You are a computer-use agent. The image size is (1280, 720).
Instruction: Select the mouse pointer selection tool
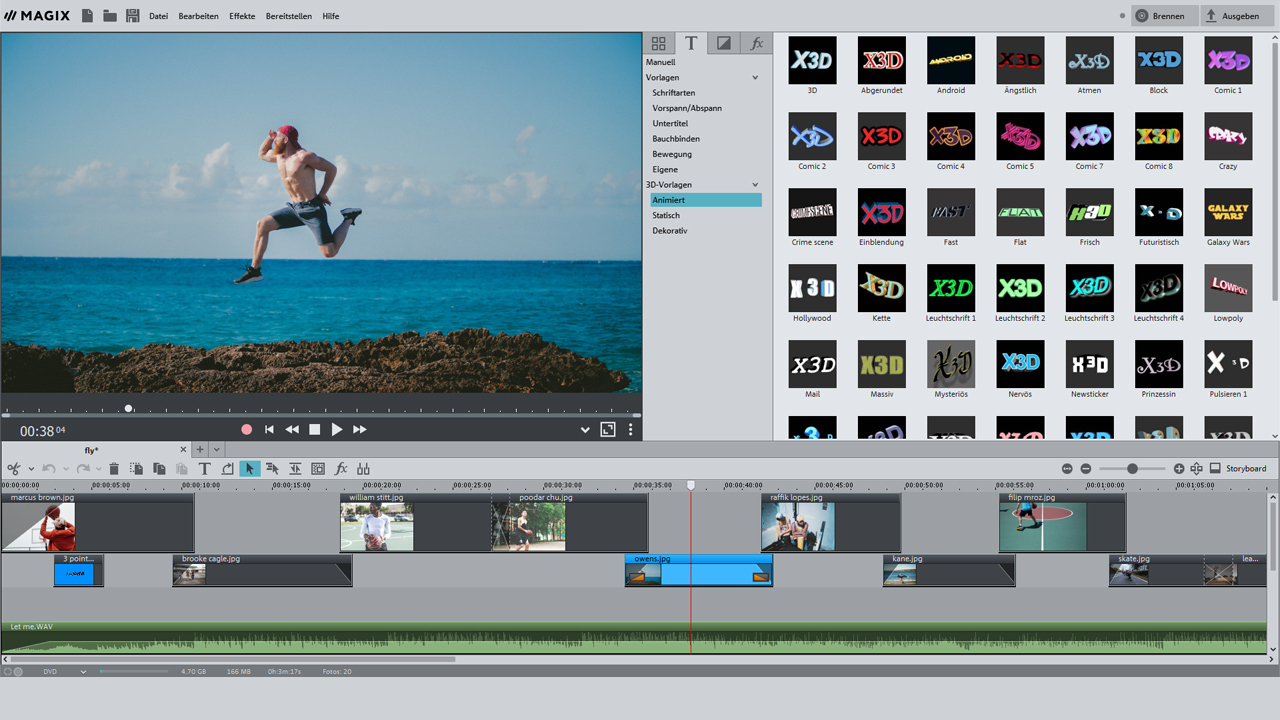pyautogui.click(x=250, y=468)
